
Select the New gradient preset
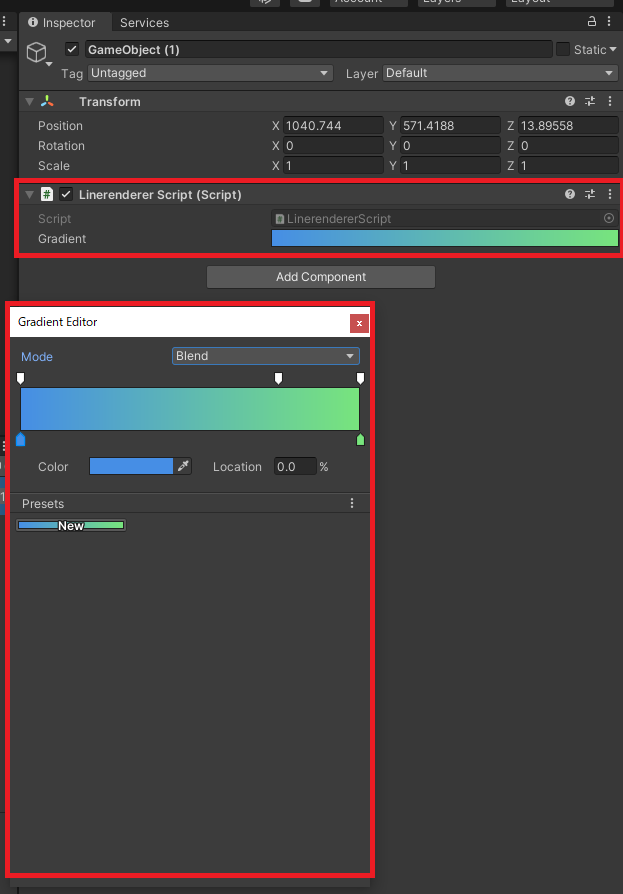pyautogui.click(x=71, y=525)
